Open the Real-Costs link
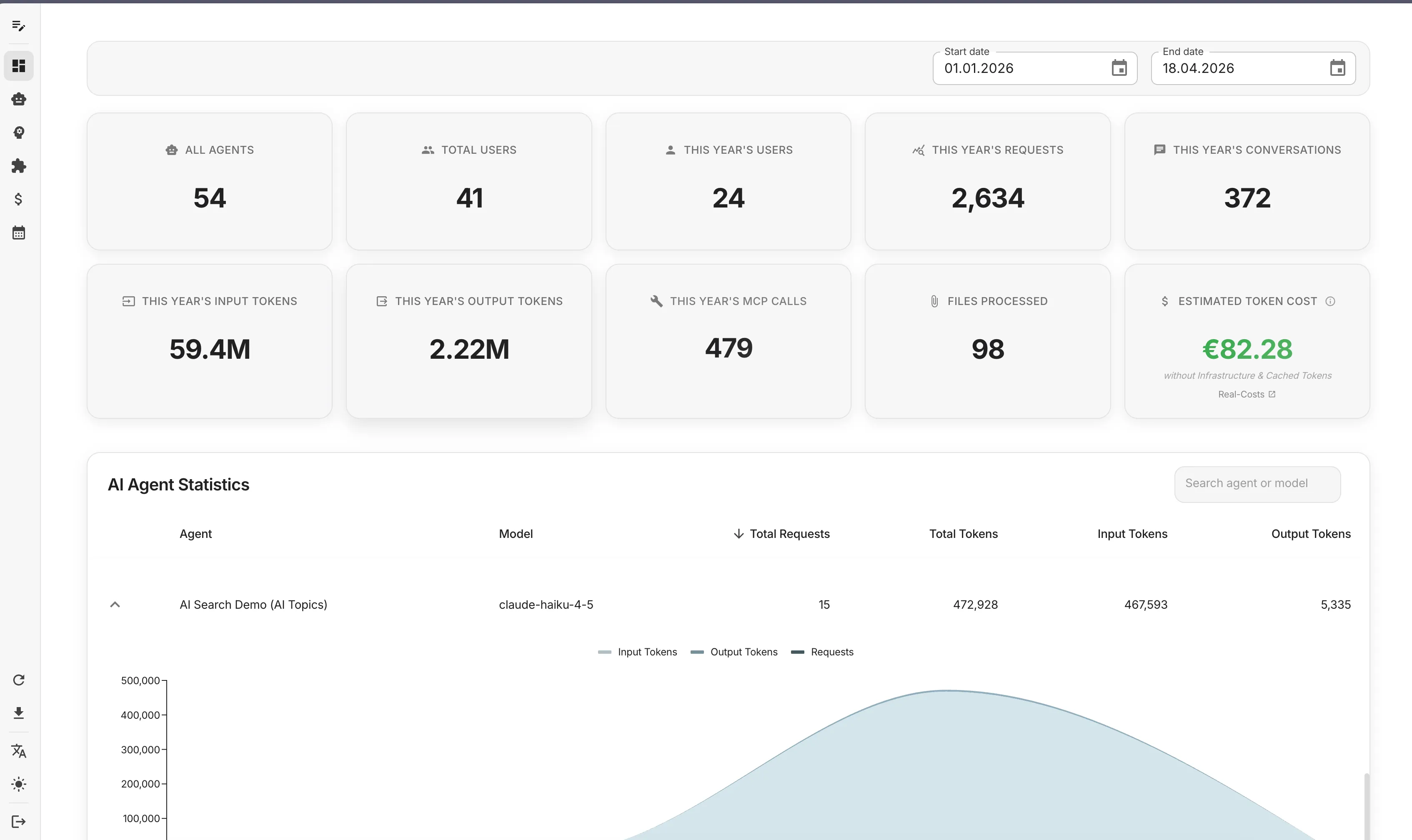The height and width of the screenshot is (840, 1412). tap(1246, 394)
